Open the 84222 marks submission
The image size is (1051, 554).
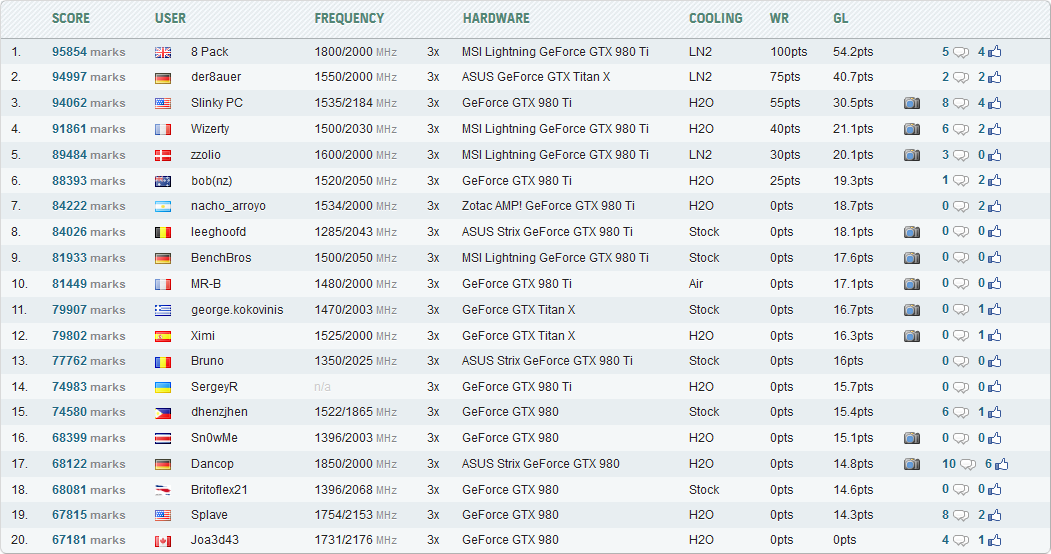(88, 206)
